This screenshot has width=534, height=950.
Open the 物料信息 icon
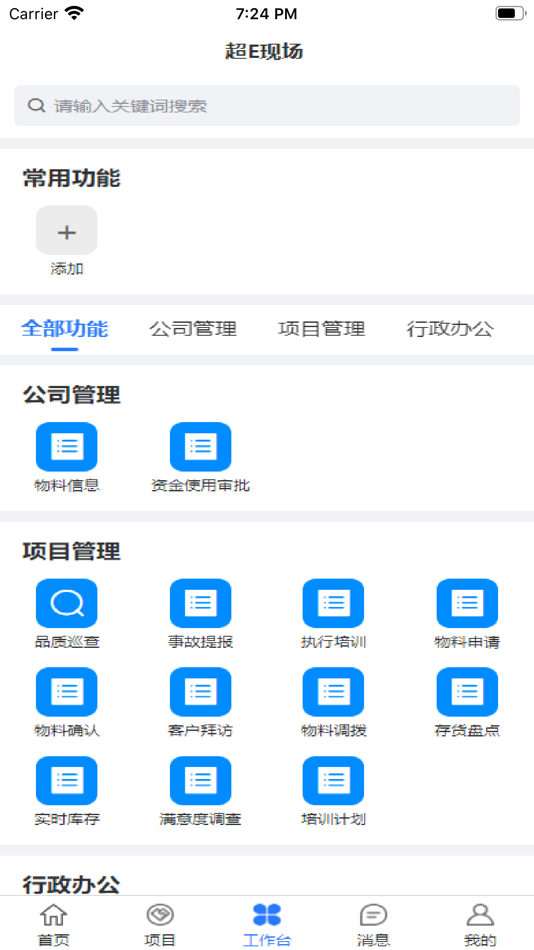pos(67,447)
